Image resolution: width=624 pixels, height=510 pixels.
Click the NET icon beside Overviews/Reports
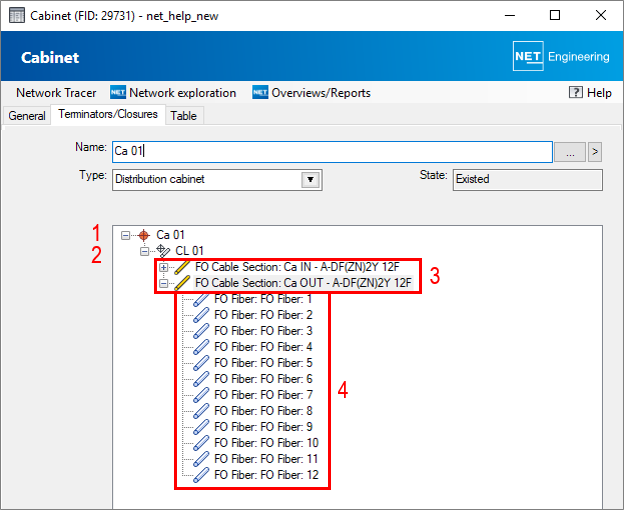click(x=260, y=92)
